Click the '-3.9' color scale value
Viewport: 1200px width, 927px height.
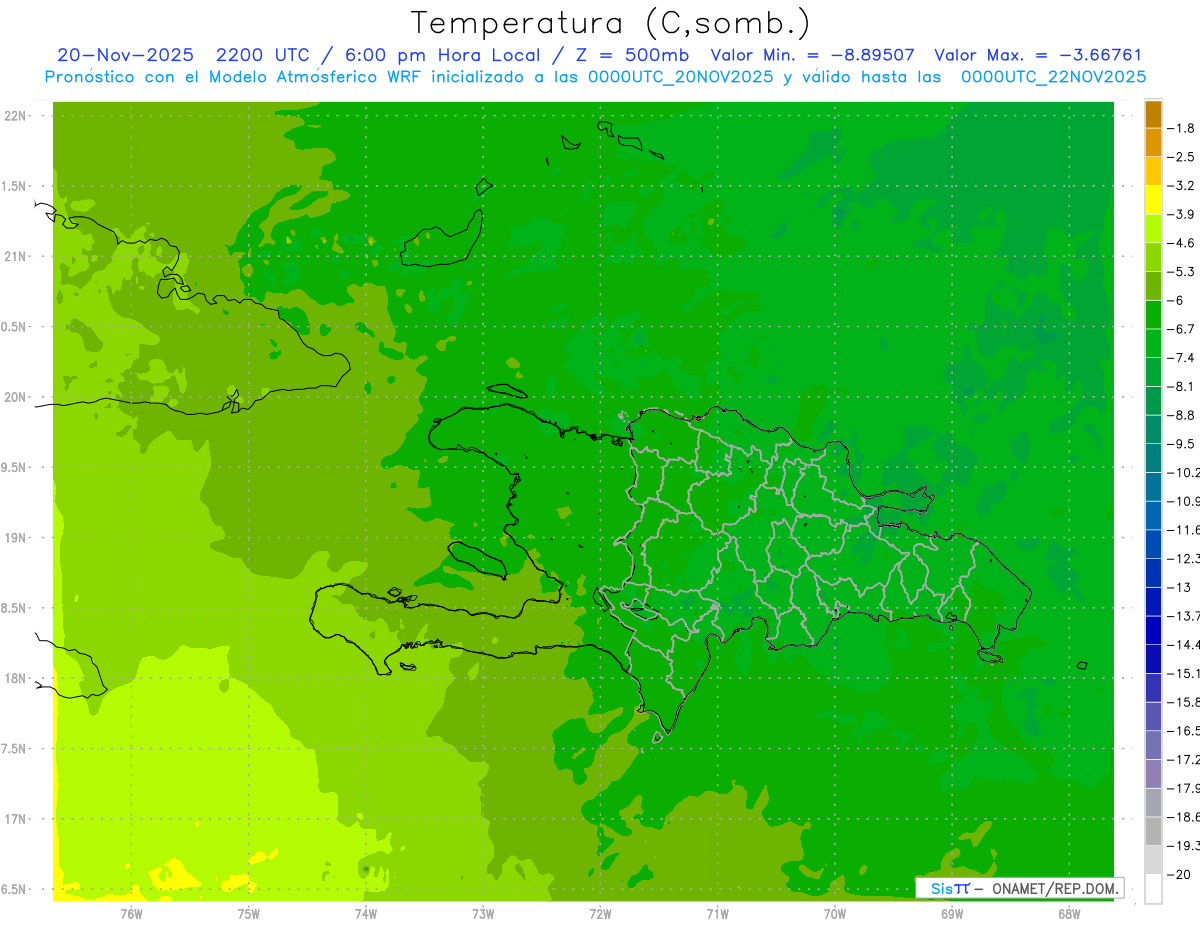(x=1181, y=214)
